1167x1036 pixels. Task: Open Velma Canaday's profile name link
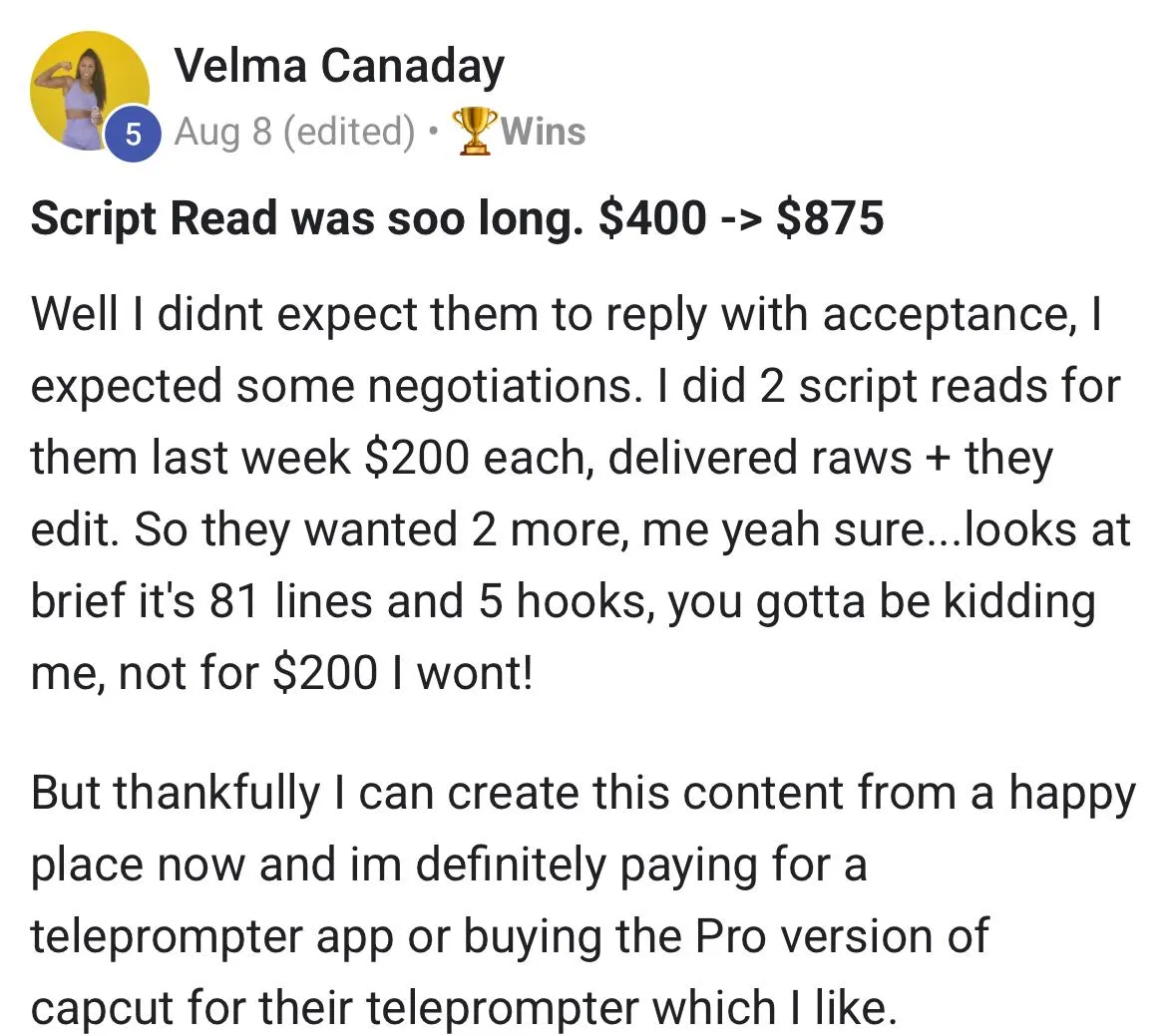pyautogui.click(x=339, y=68)
